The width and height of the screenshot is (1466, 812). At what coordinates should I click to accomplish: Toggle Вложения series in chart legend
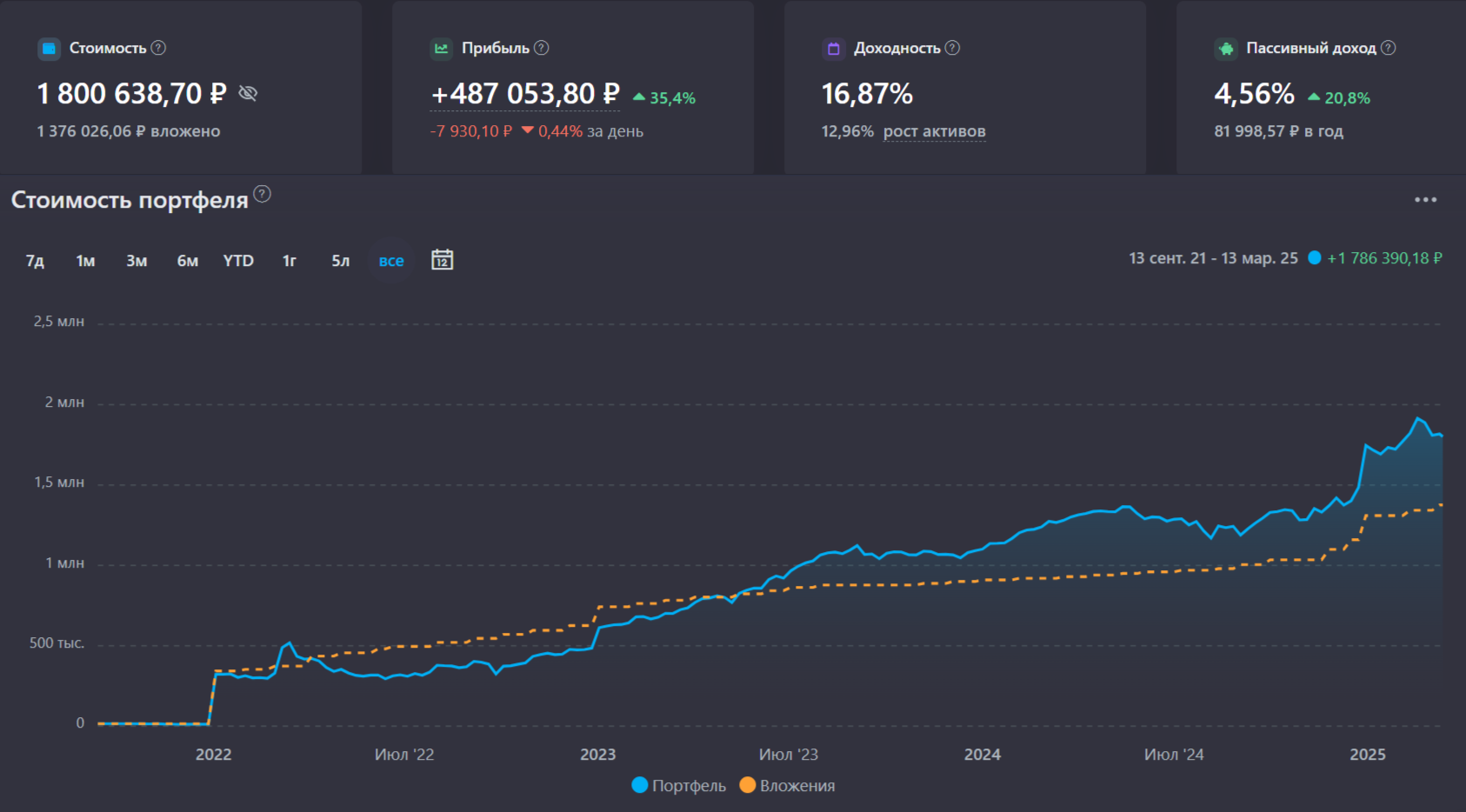[x=788, y=785]
